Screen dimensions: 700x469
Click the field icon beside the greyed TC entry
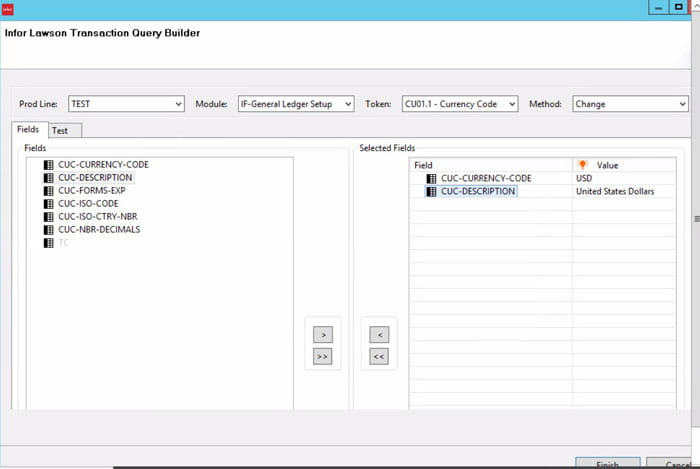48,243
